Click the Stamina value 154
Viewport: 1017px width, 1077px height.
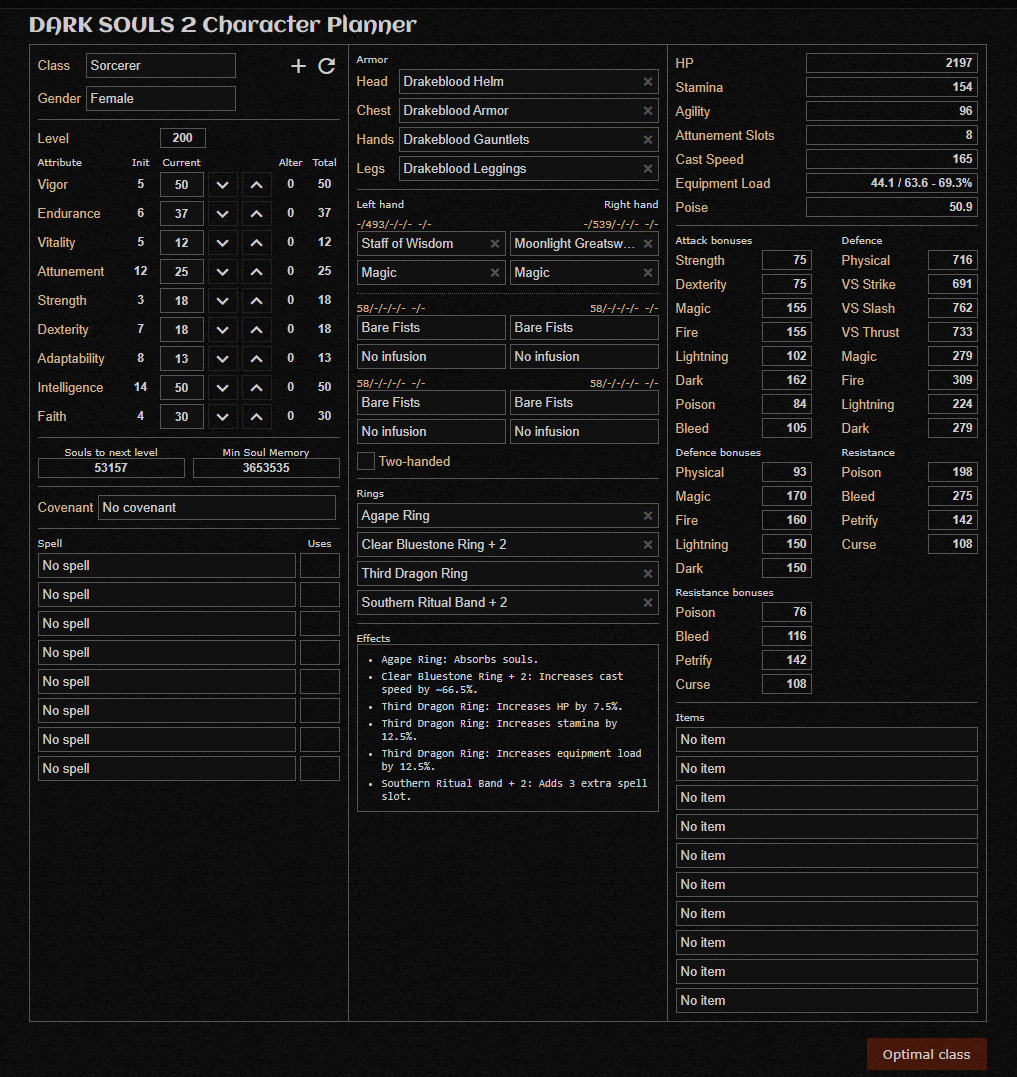892,87
